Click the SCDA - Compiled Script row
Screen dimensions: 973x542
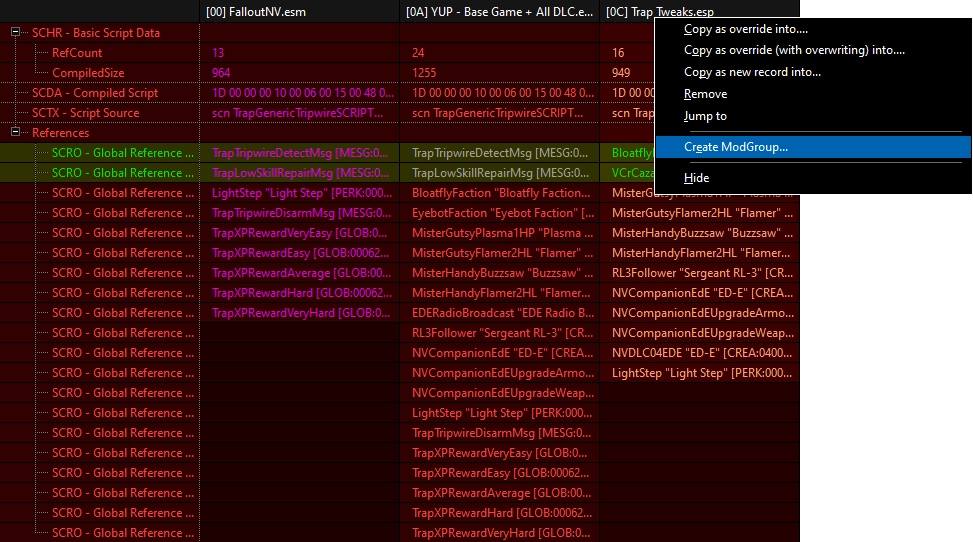pyautogui.click(x=95, y=93)
